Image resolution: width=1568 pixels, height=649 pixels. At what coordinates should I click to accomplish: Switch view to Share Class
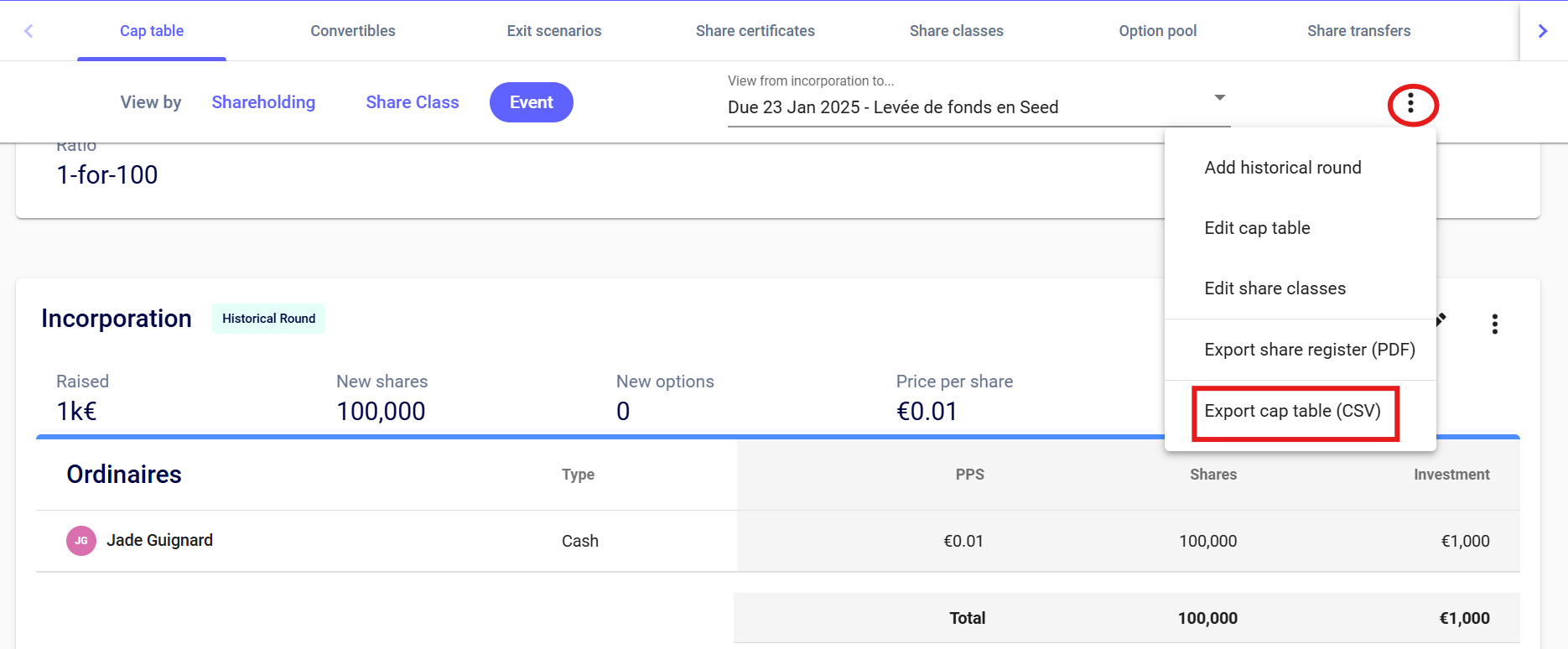(x=412, y=102)
